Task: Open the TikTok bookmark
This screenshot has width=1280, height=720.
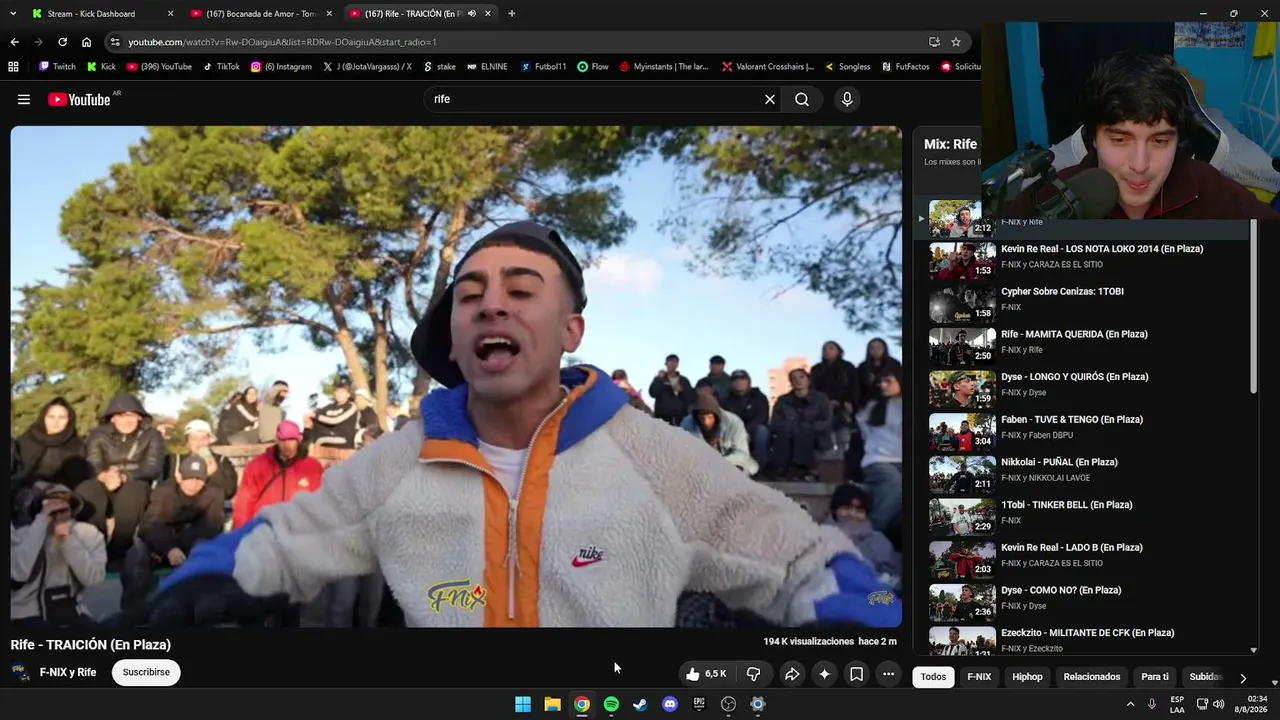Action: (221, 67)
